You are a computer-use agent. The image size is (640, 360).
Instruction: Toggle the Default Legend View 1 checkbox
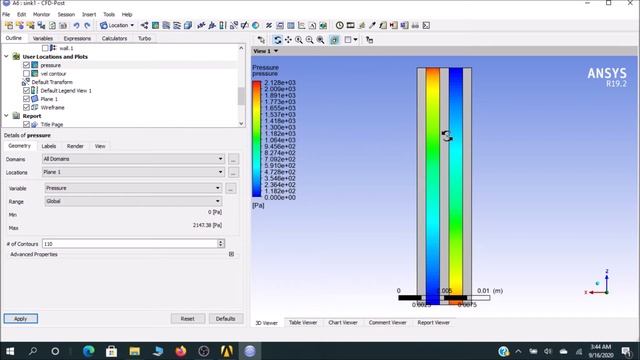click(27, 90)
